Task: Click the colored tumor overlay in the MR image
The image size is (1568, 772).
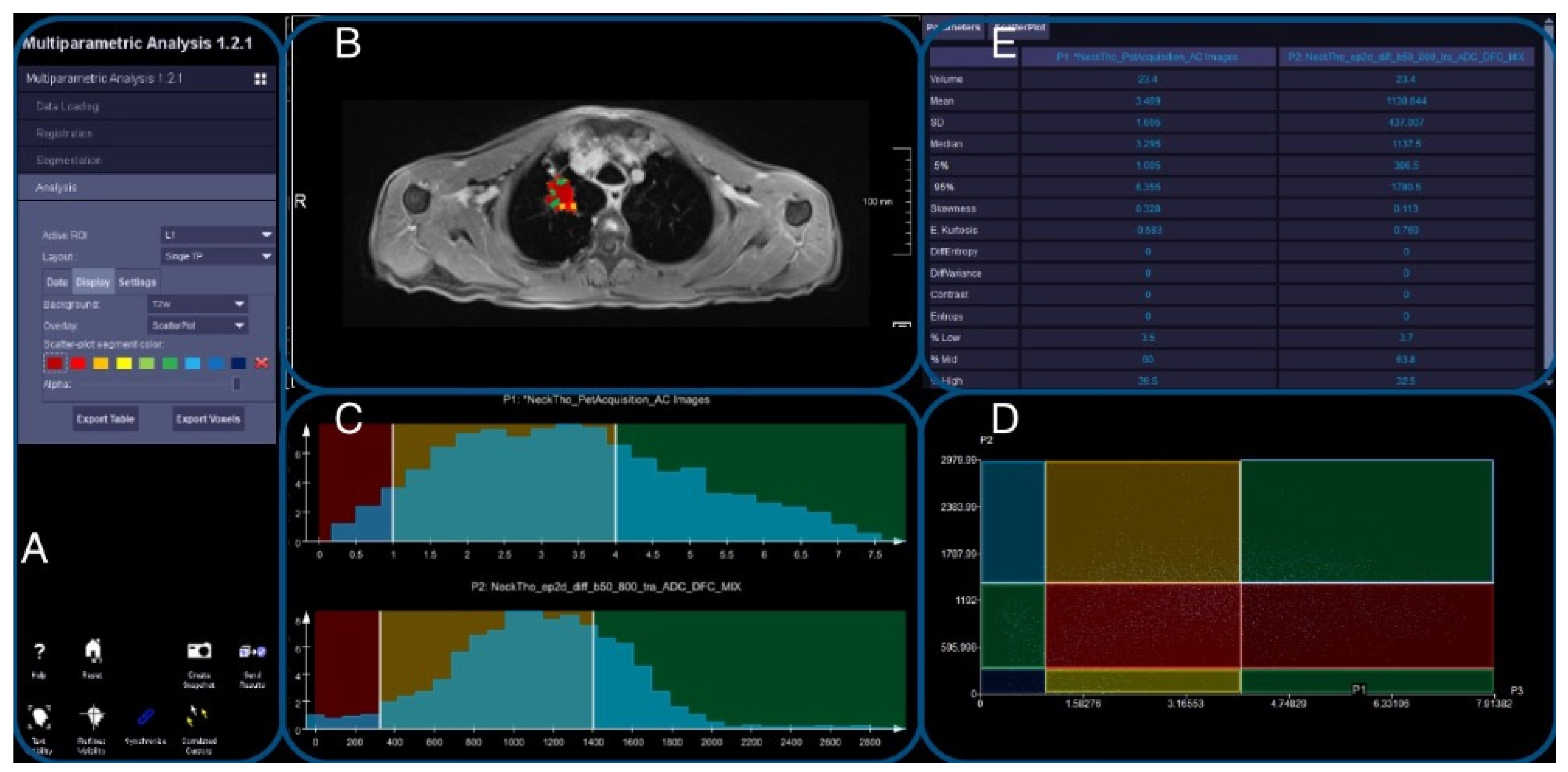Action: [x=562, y=195]
